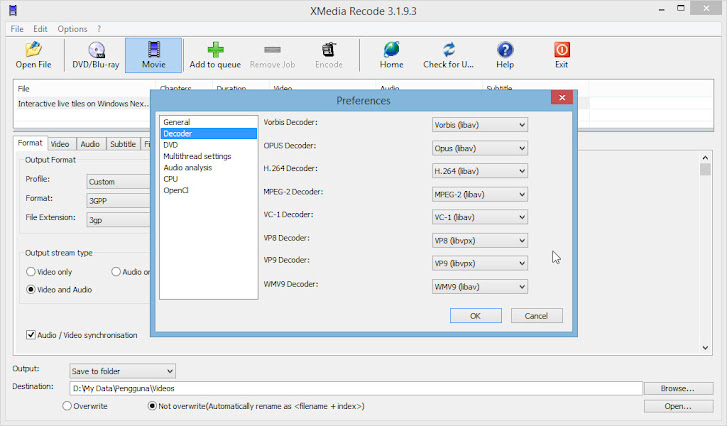Switch to the Subtitle tab
The height and width of the screenshot is (426, 727).
[123, 144]
